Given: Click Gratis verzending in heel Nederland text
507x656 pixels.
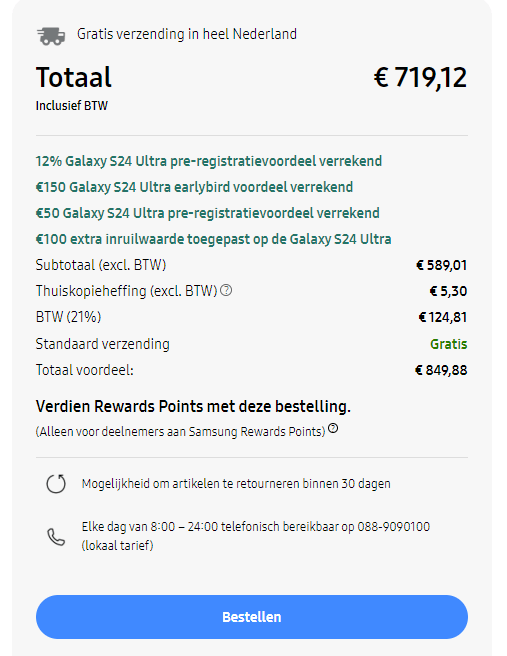Looking at the screenshot, I should [187, 34].
